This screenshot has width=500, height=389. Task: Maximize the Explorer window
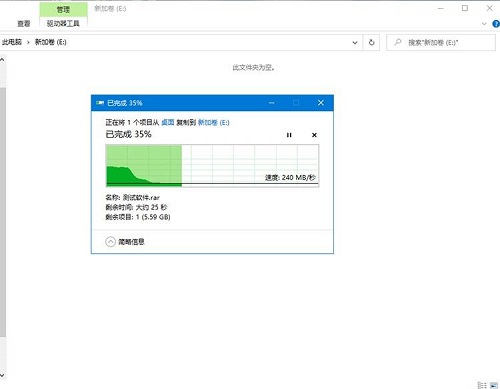point(465,8)
